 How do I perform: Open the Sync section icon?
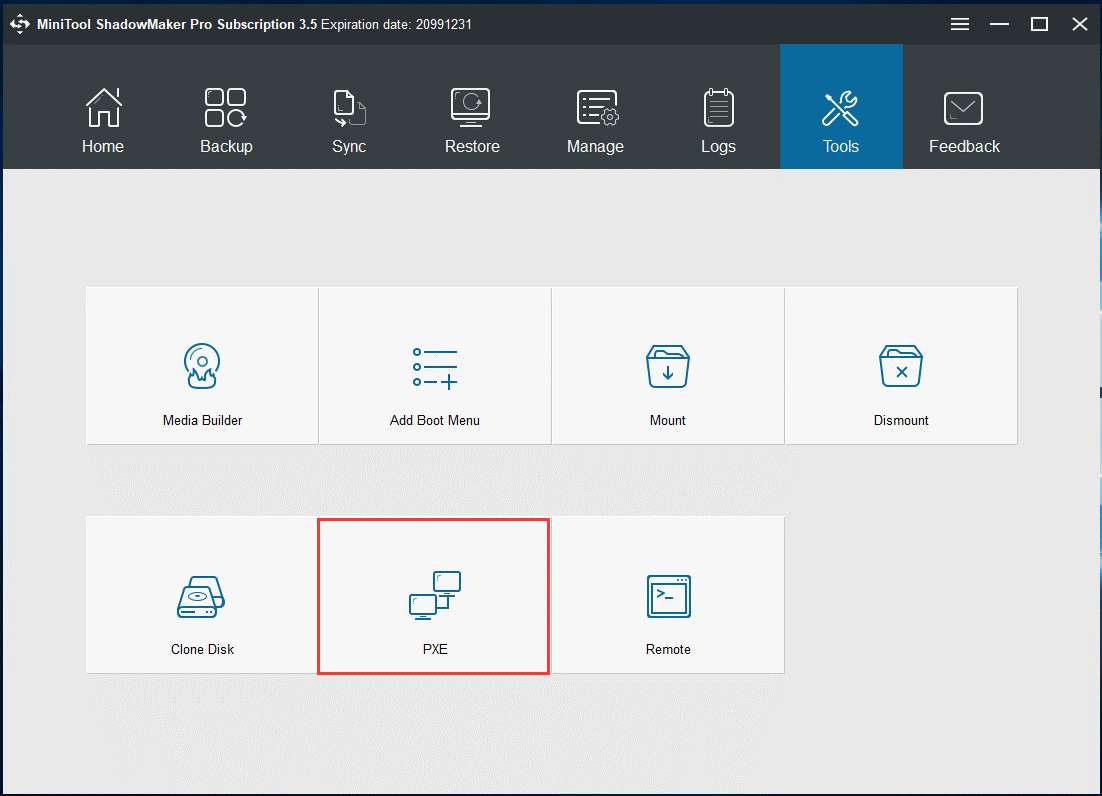[349, 107]
